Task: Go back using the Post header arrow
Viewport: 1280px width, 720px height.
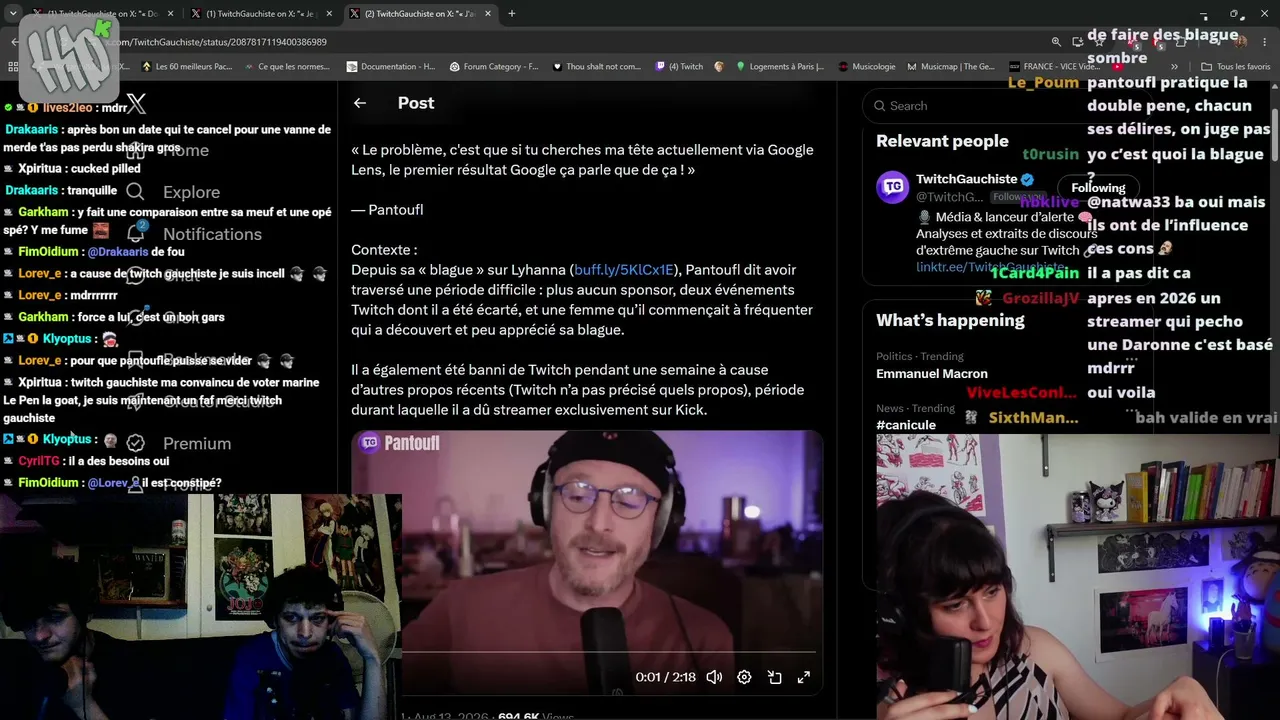Action: [x=360, y=103]
